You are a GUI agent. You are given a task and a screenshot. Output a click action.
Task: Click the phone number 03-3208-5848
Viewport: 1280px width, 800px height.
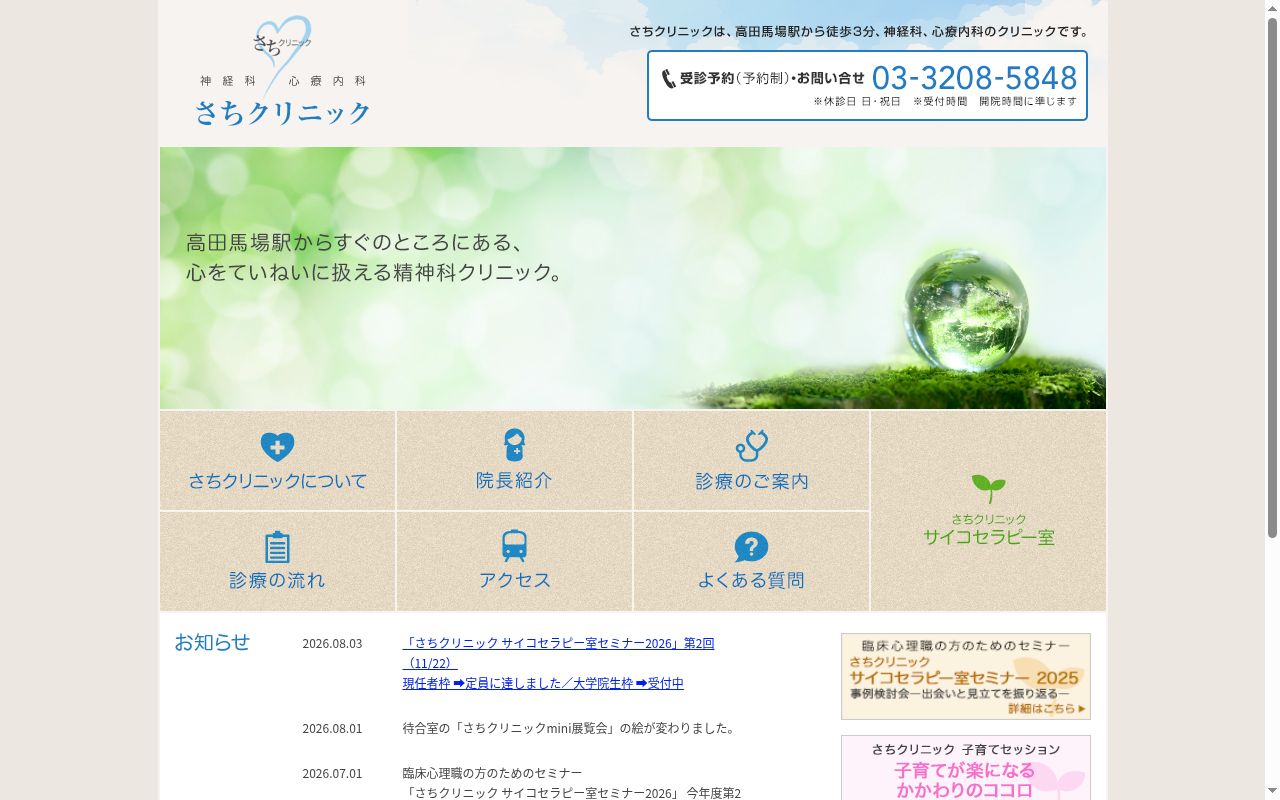pyautogui.click(x=975, y=78)
